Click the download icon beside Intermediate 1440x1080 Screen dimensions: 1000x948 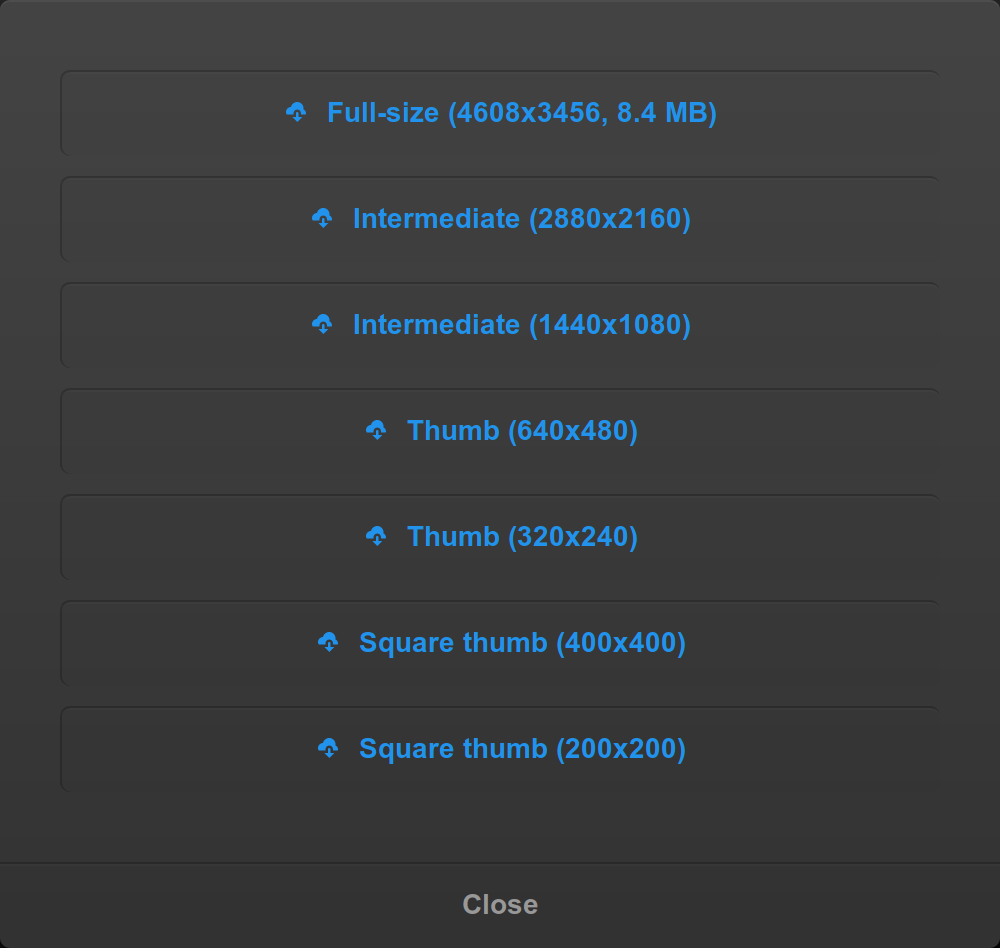(x=322, y=325)
